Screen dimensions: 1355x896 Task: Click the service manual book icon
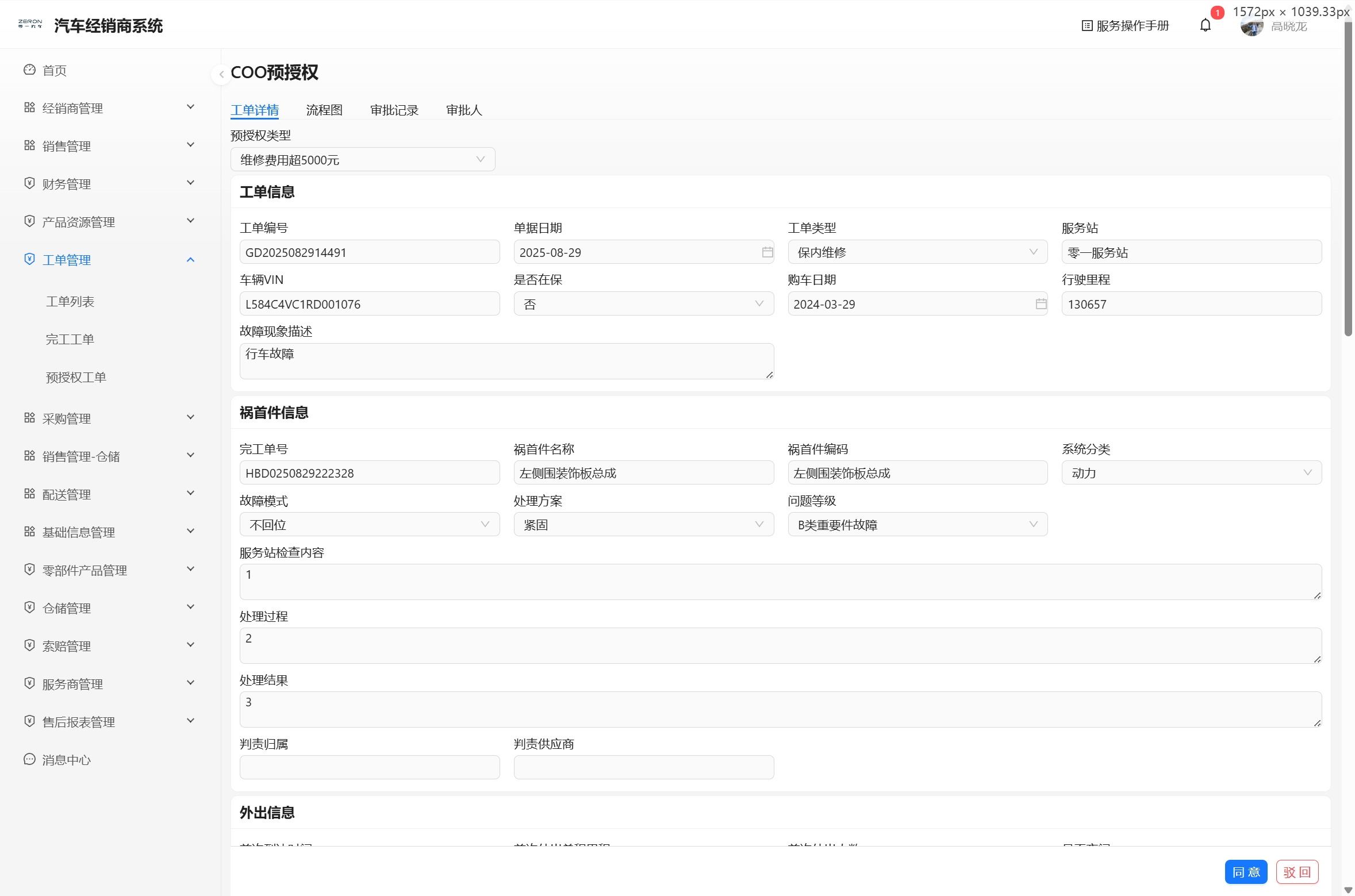[1087, 26]
